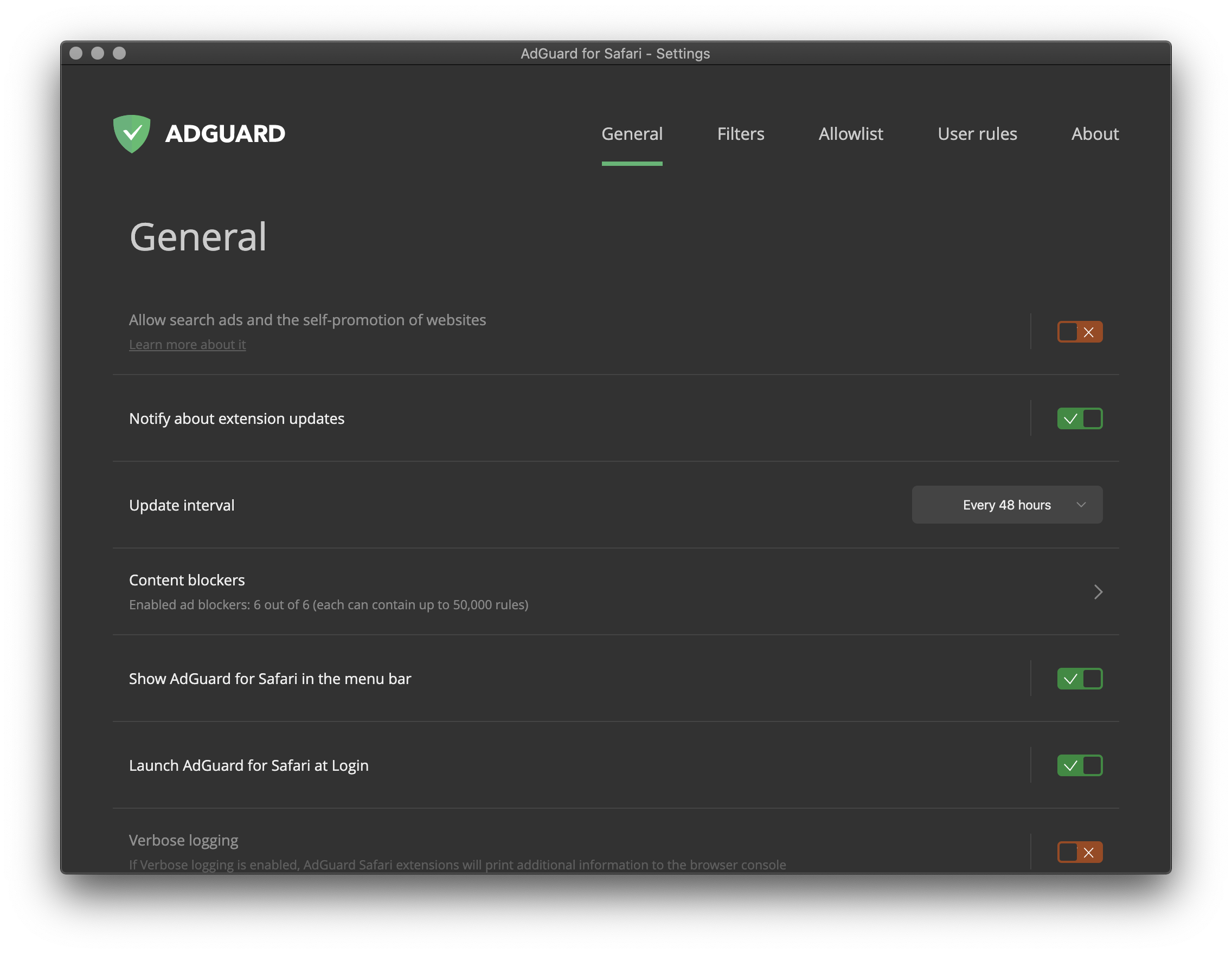Close the AdGuard Settings window

click(x=75, y=53)
